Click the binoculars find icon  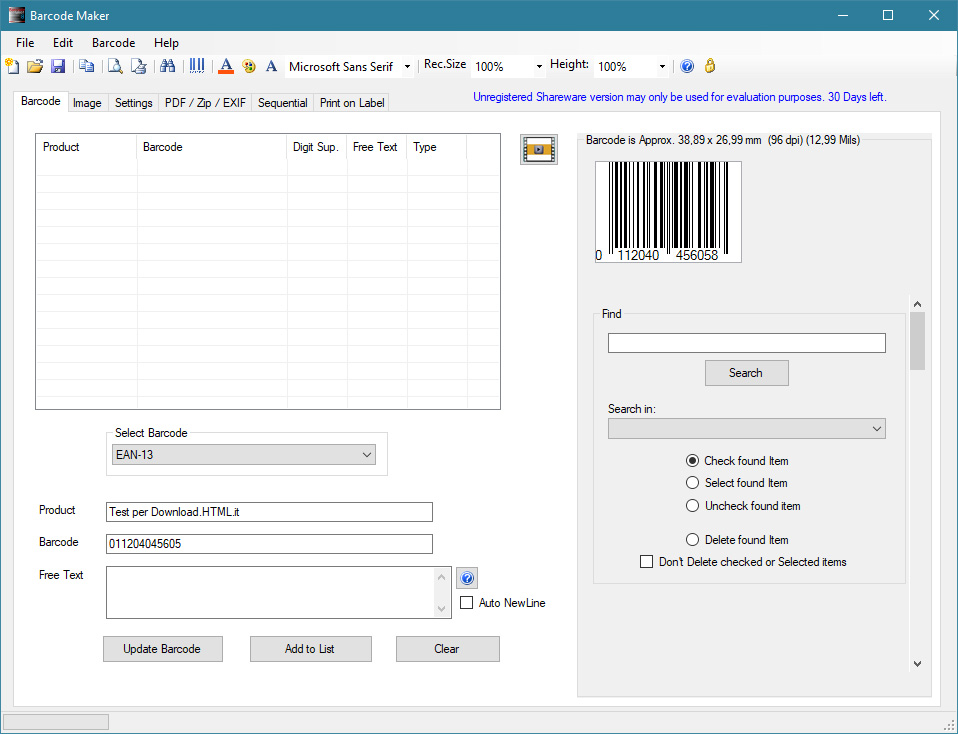168,67
